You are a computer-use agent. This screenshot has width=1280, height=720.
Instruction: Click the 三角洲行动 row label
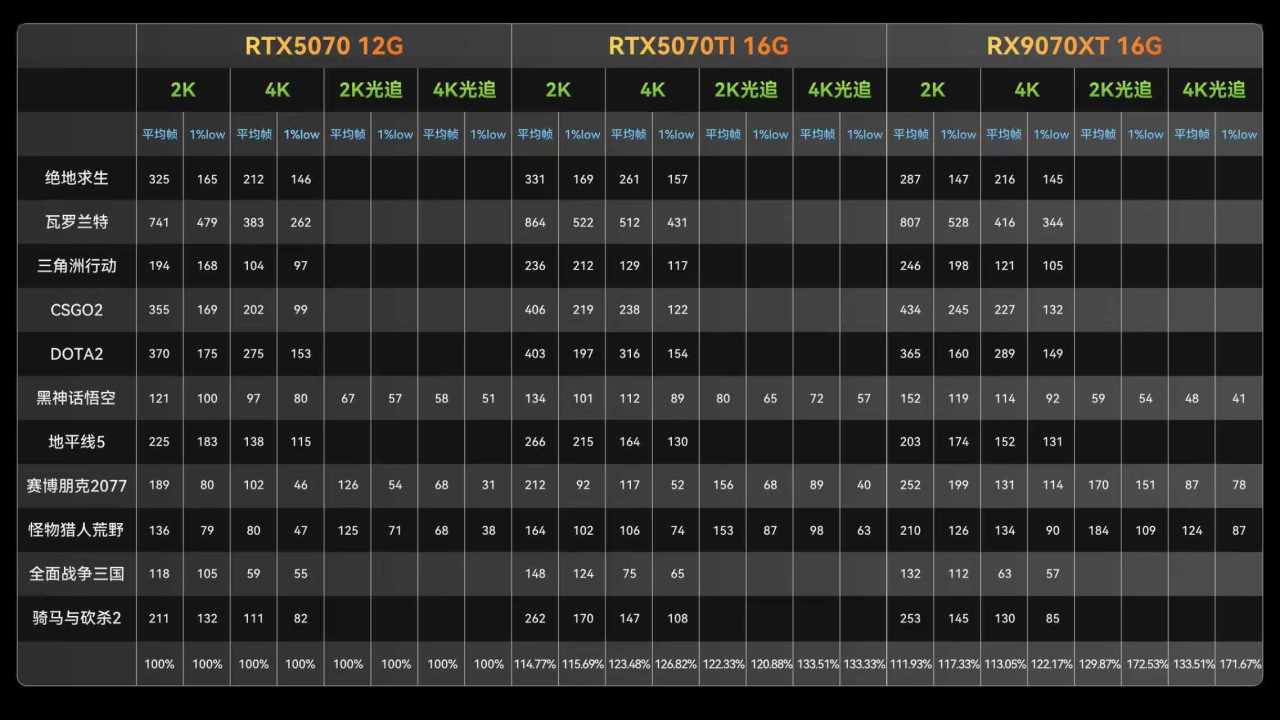[x=77, y=266]
